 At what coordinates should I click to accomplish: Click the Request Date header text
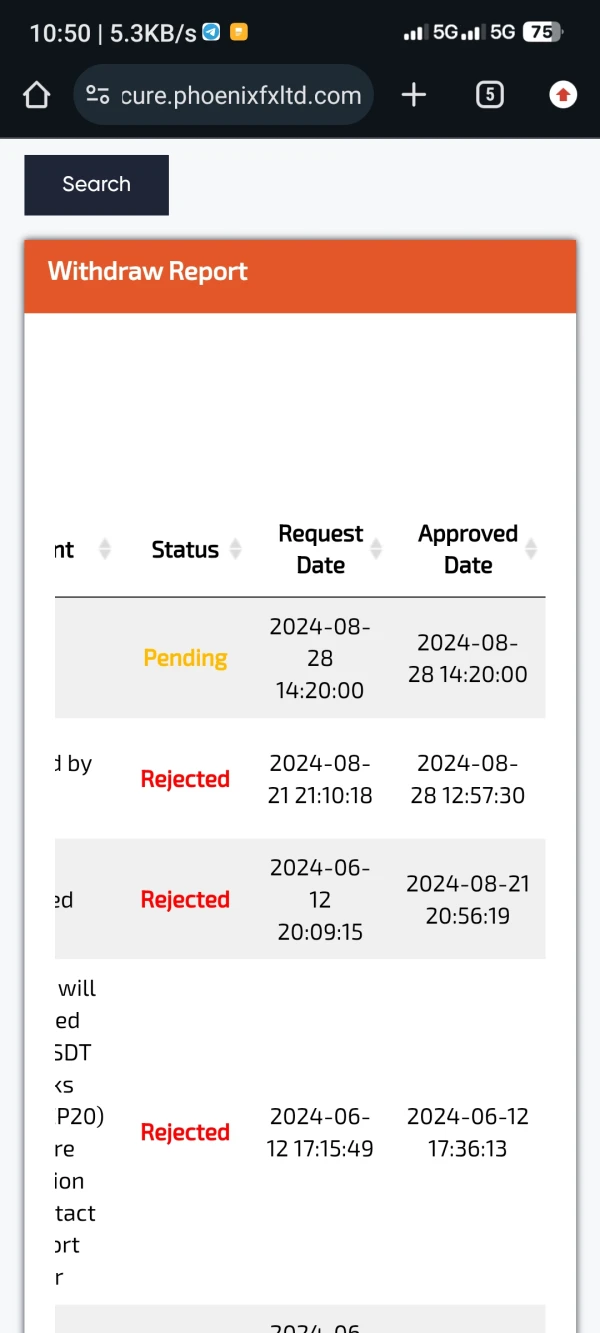320,549
